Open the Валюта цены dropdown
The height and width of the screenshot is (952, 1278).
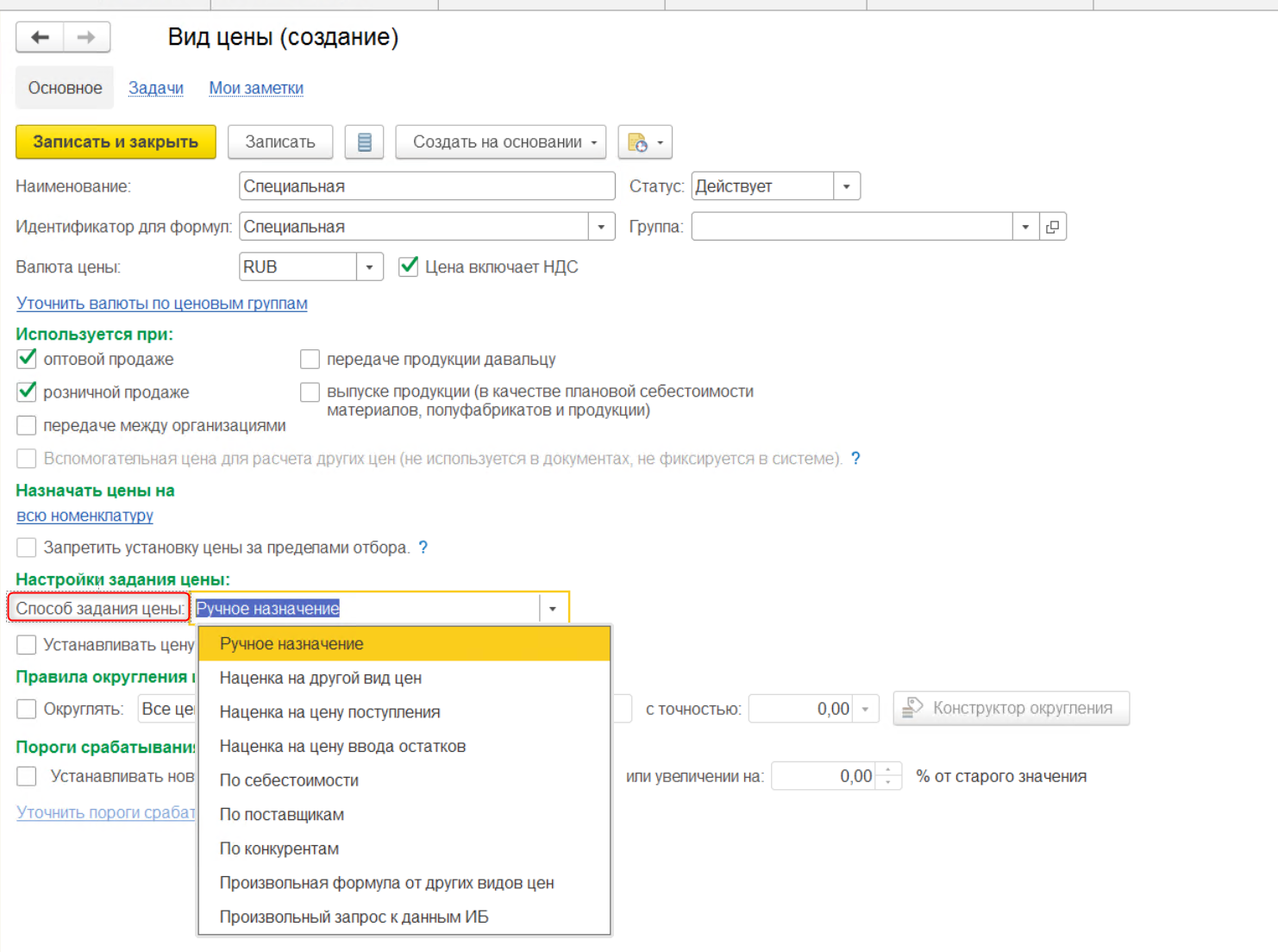pos(369,267)
